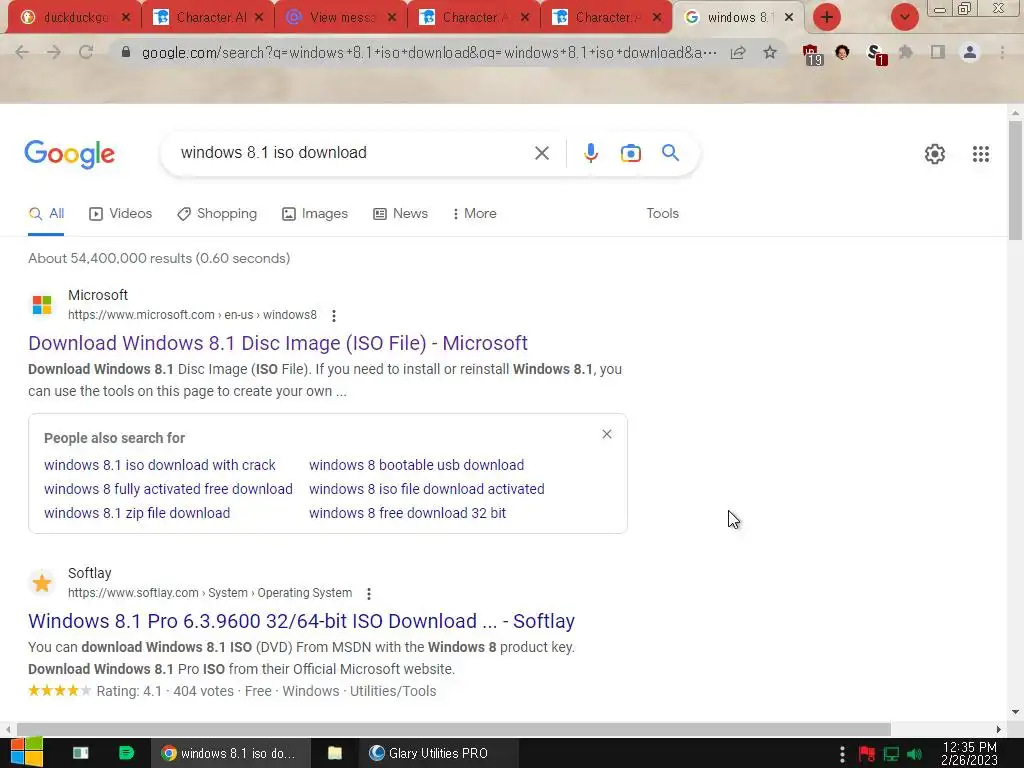Search windows 8.1 iso download with crack
This screenshot has height=768, width=1024.
tap(160, 465)
